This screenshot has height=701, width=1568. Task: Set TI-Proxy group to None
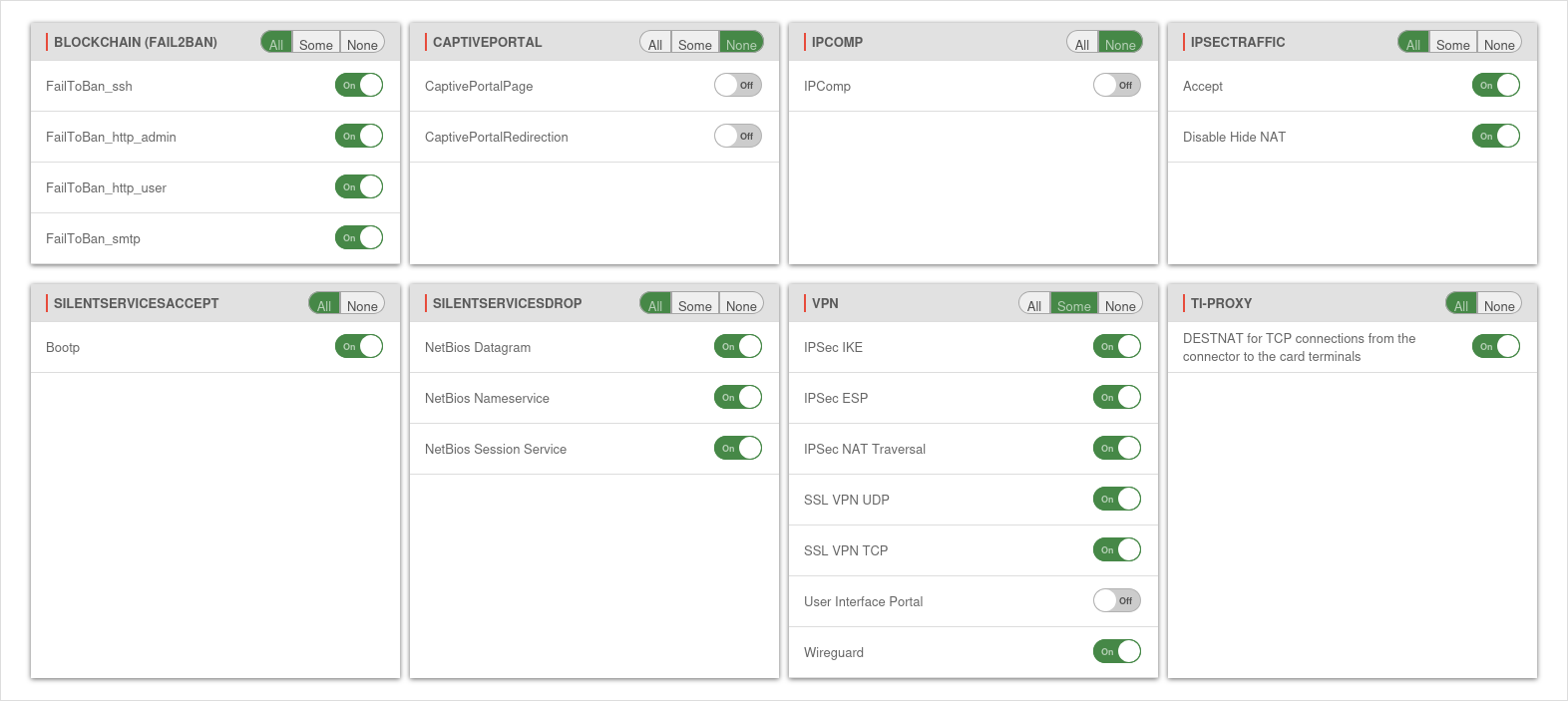click(x=1499, y=305)
